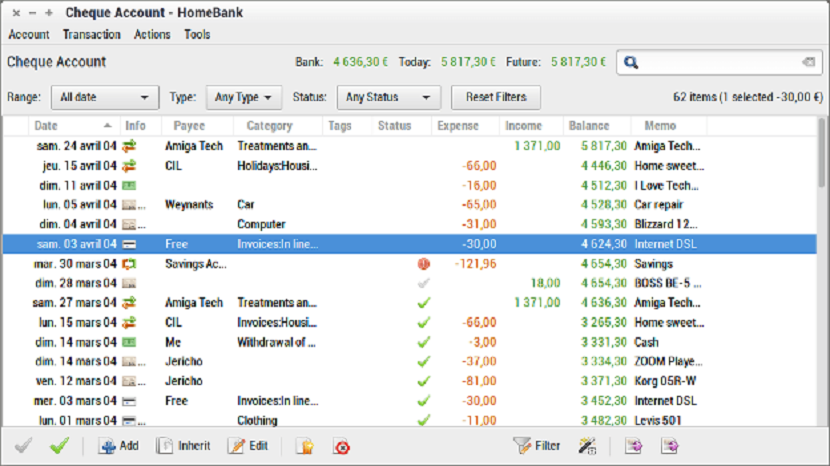The image size is (830, 466).
Task: Open the Actions menu
Action: (x=152, y=34)
